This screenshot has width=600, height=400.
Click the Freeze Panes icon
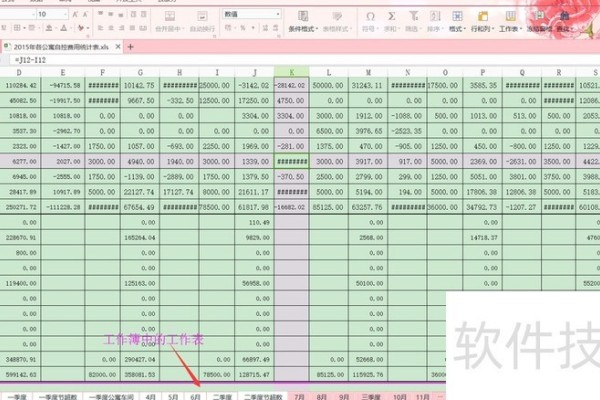[539, 16]
